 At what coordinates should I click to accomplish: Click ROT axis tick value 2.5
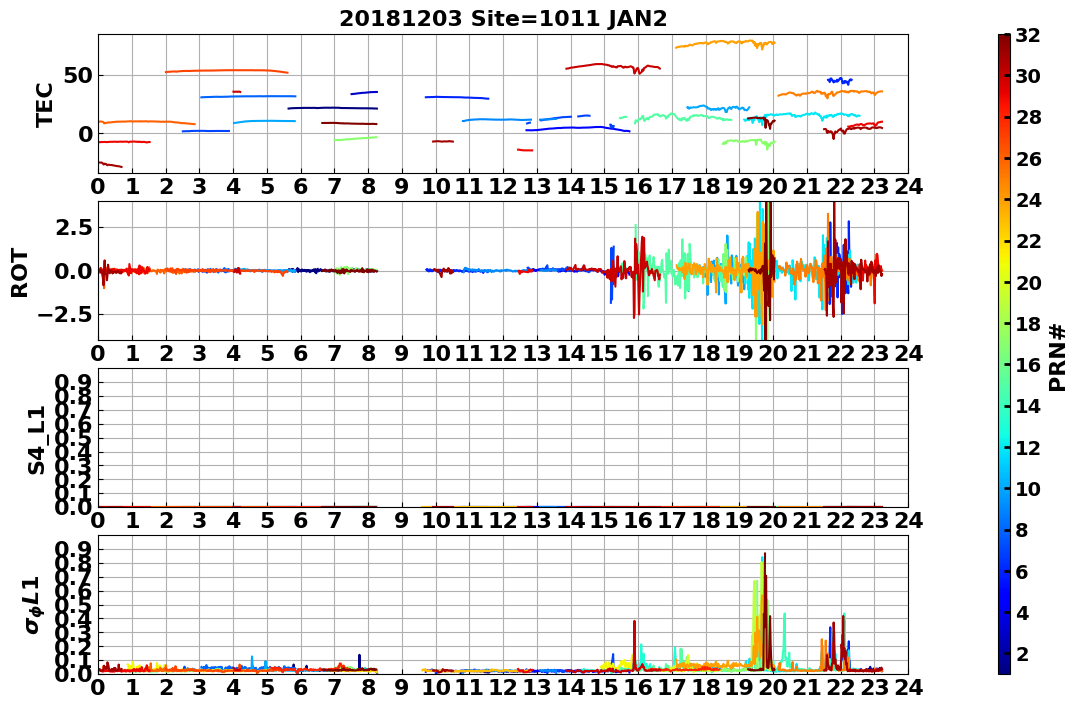coord(75,227)
